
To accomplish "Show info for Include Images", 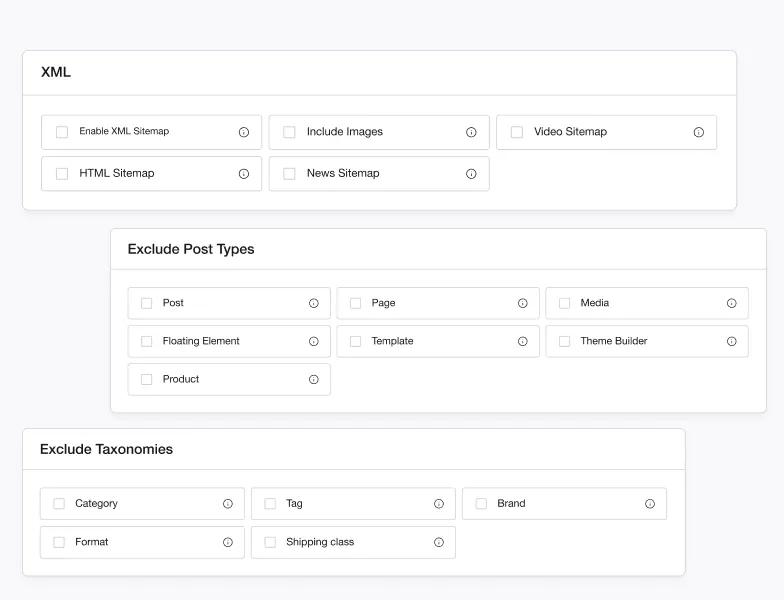I will coord(471,132).
